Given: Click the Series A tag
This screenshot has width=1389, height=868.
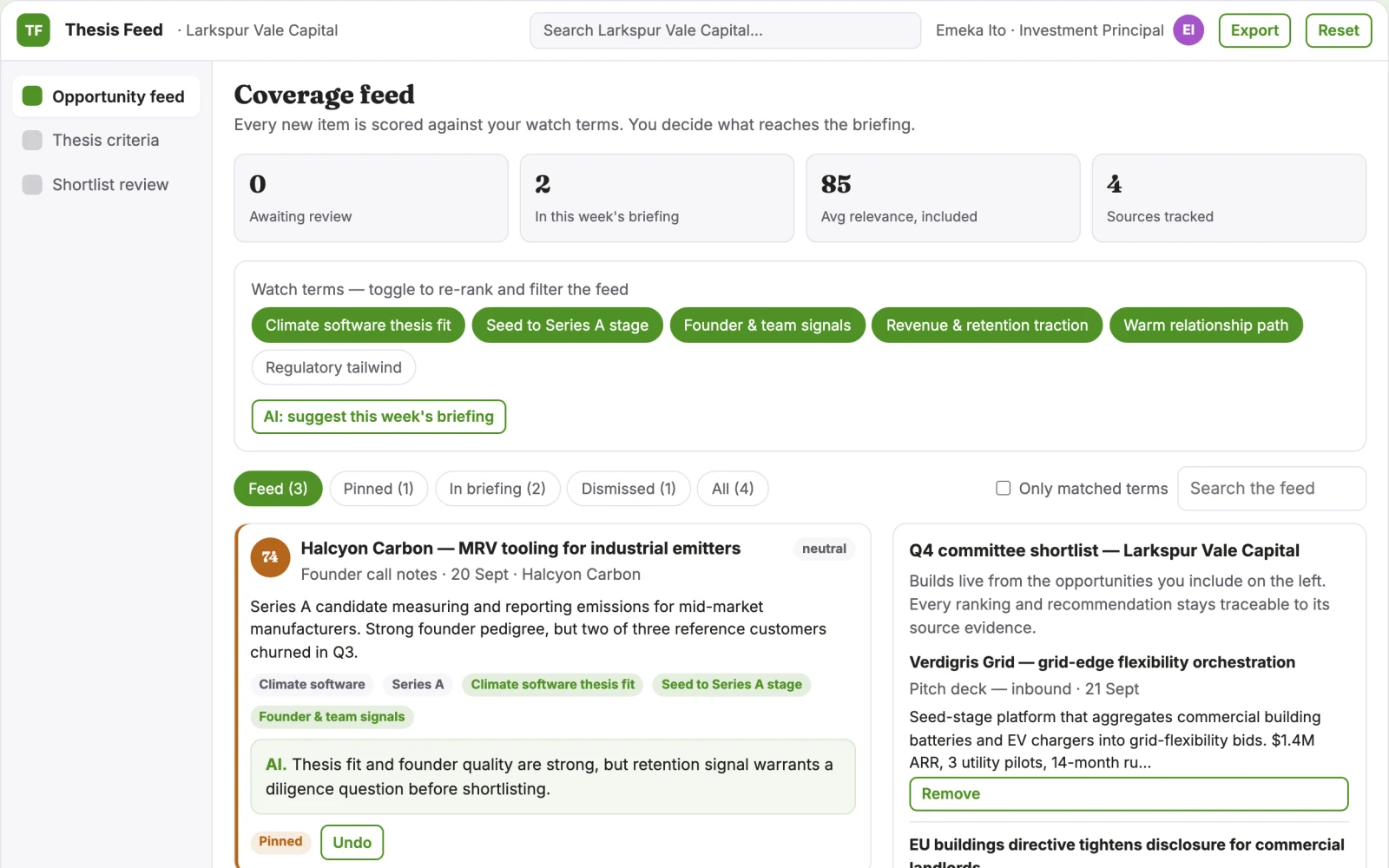Looking at the screenshot, I should 418,684.
